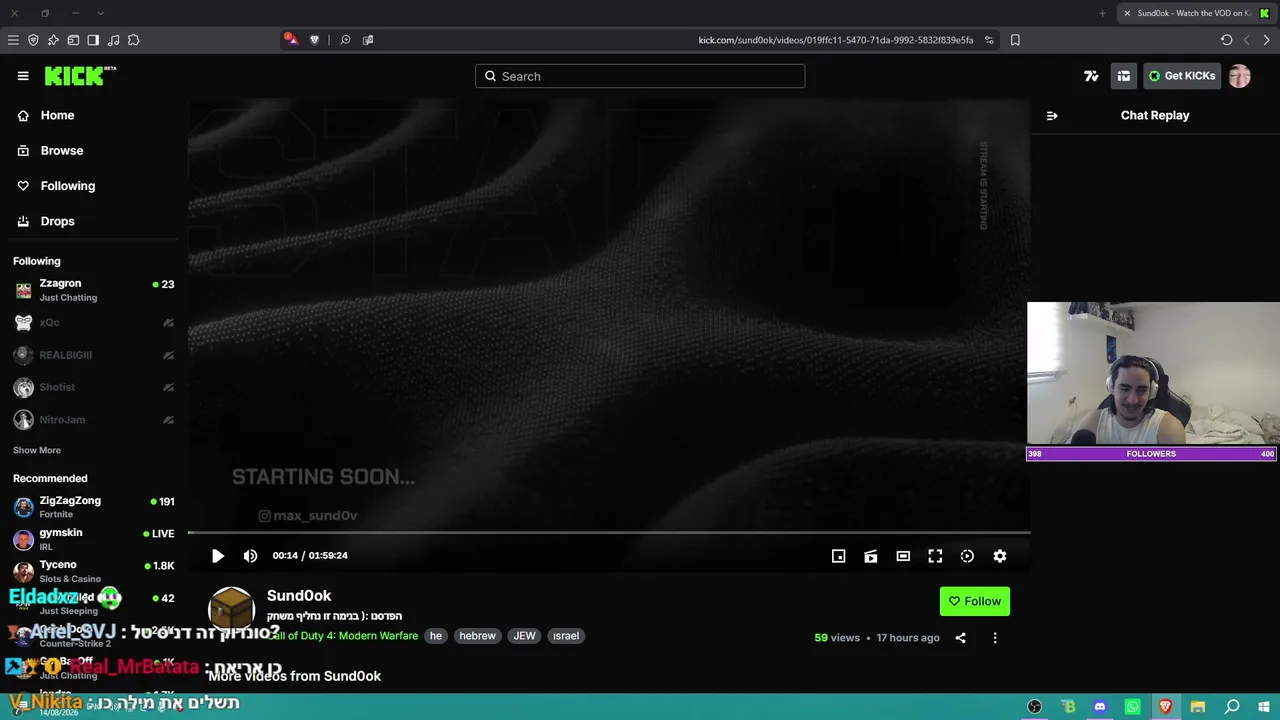Click the he language tag
This screenshot has width=1280, height=720.
436,636
